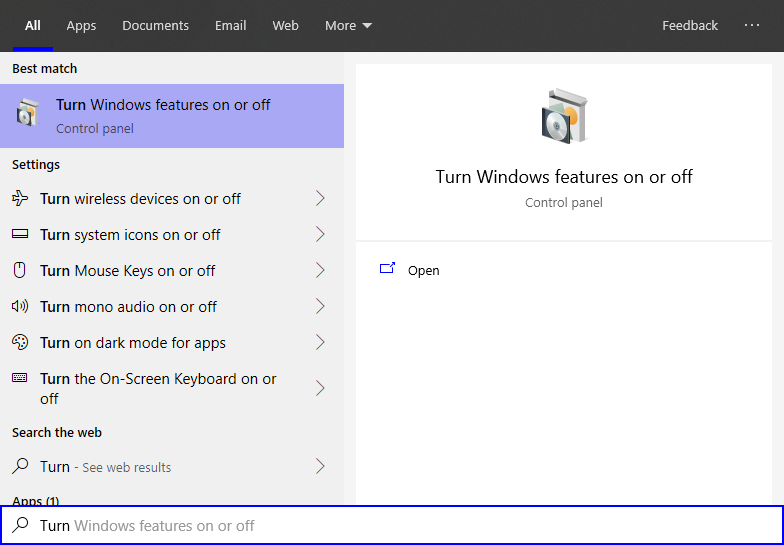The width and height of the screenshot is (784, 545).
Task: Click the search box containing Turn
Action: (x=392, y=526)
